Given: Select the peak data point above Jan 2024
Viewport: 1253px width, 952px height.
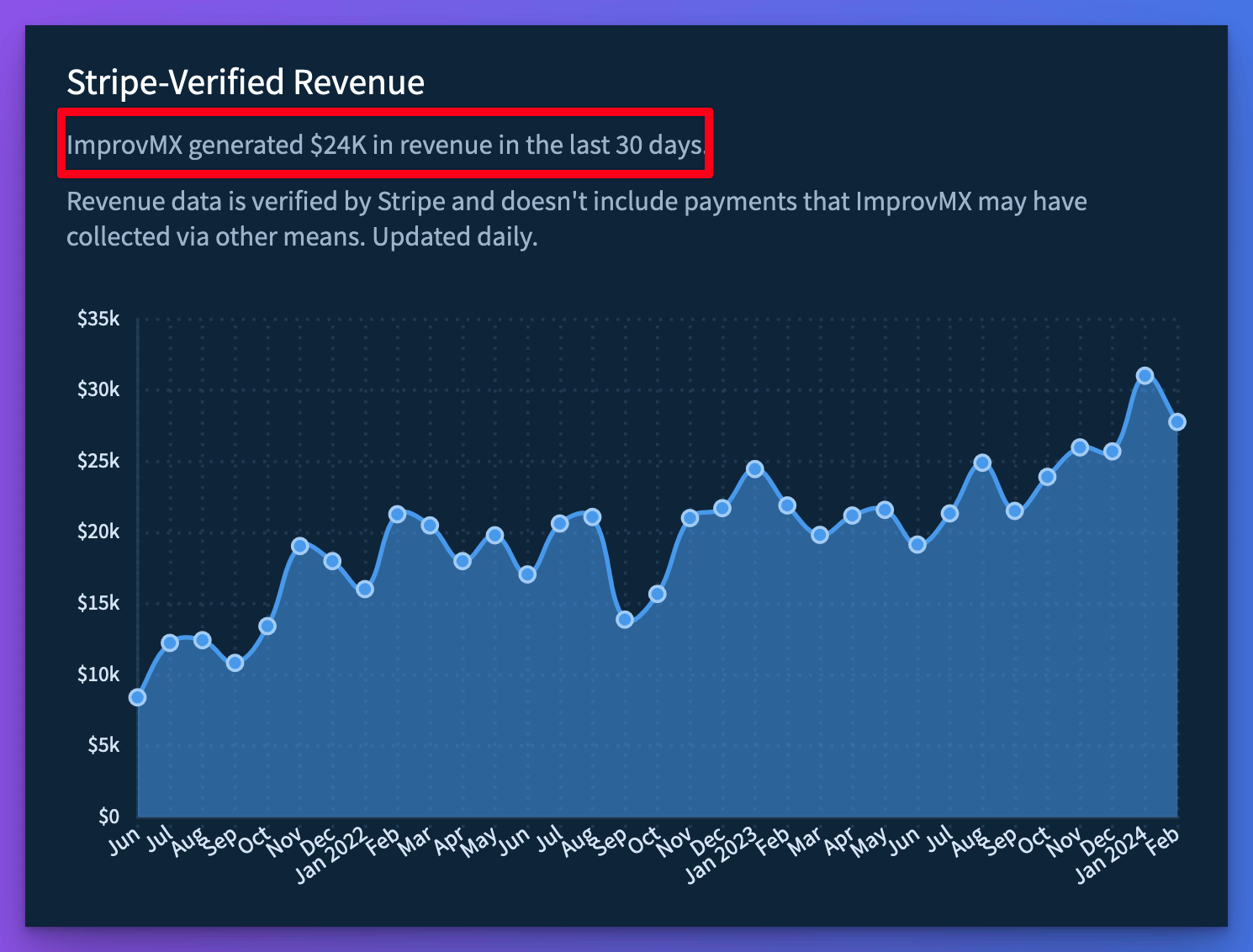Looking at the screenshot, I should point(1145,376).
